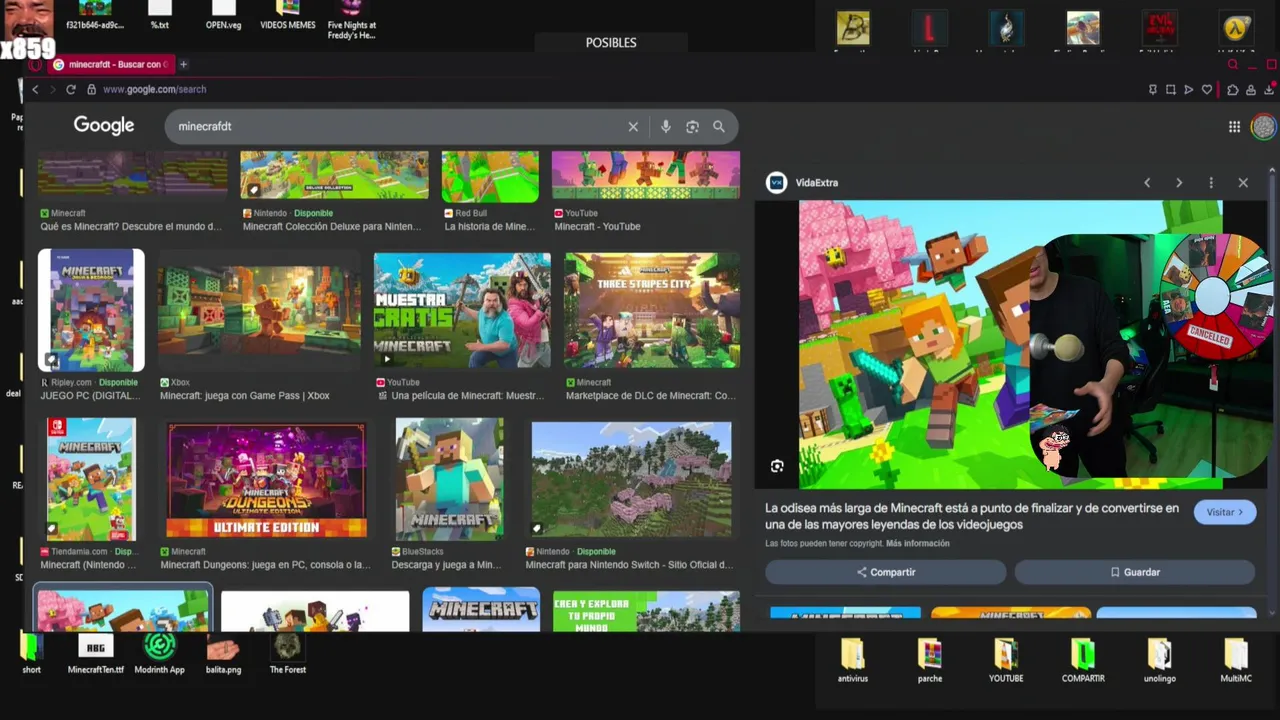
Task: Open the Minecraft Dungeons Ultimate Edition thumbnail
Action: coord(266,480)
